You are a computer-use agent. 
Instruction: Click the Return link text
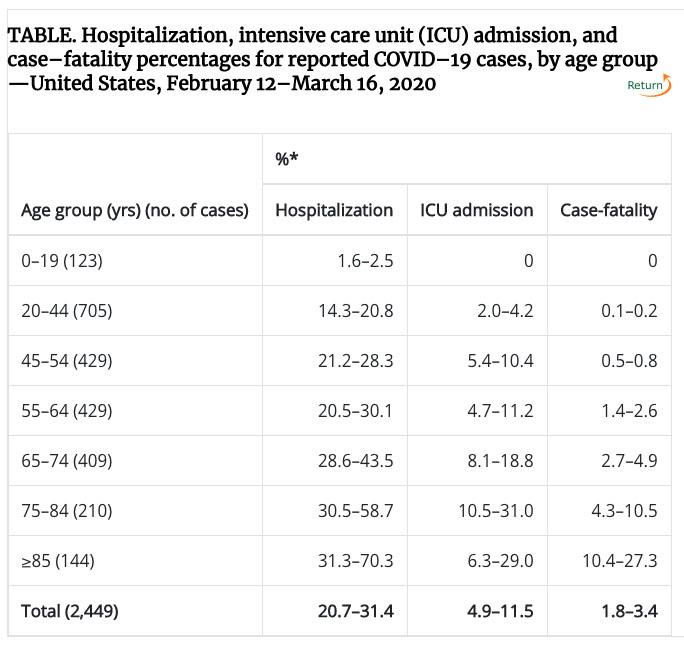[642, 86]
